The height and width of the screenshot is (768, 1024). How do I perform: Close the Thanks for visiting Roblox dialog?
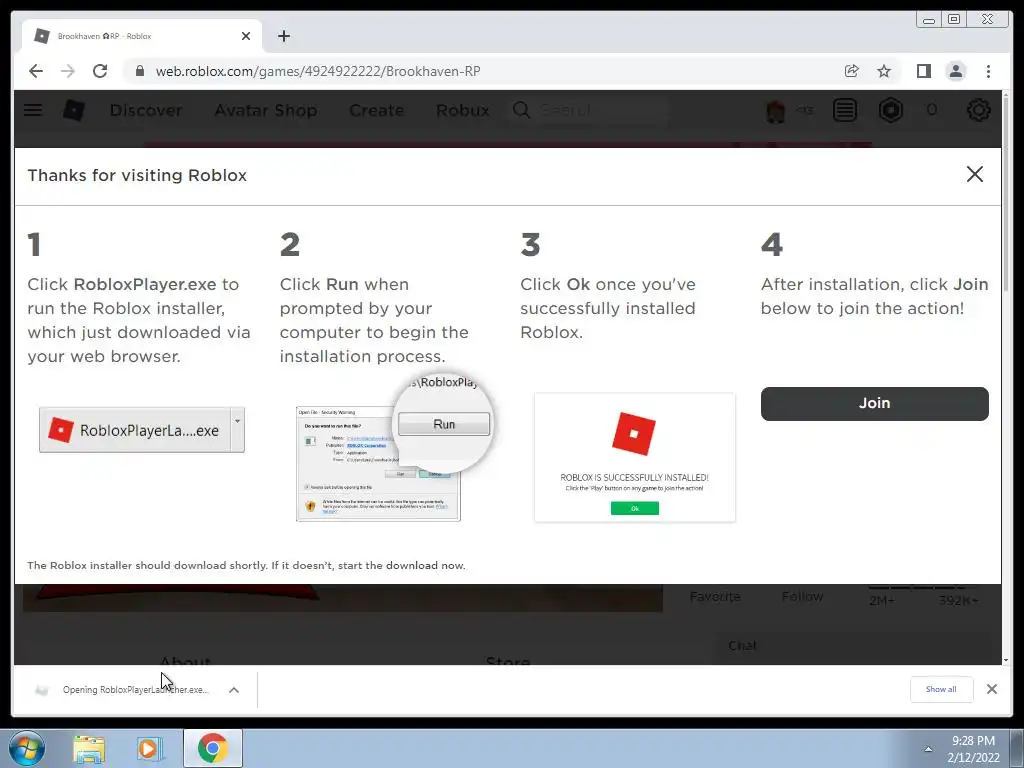974,174
